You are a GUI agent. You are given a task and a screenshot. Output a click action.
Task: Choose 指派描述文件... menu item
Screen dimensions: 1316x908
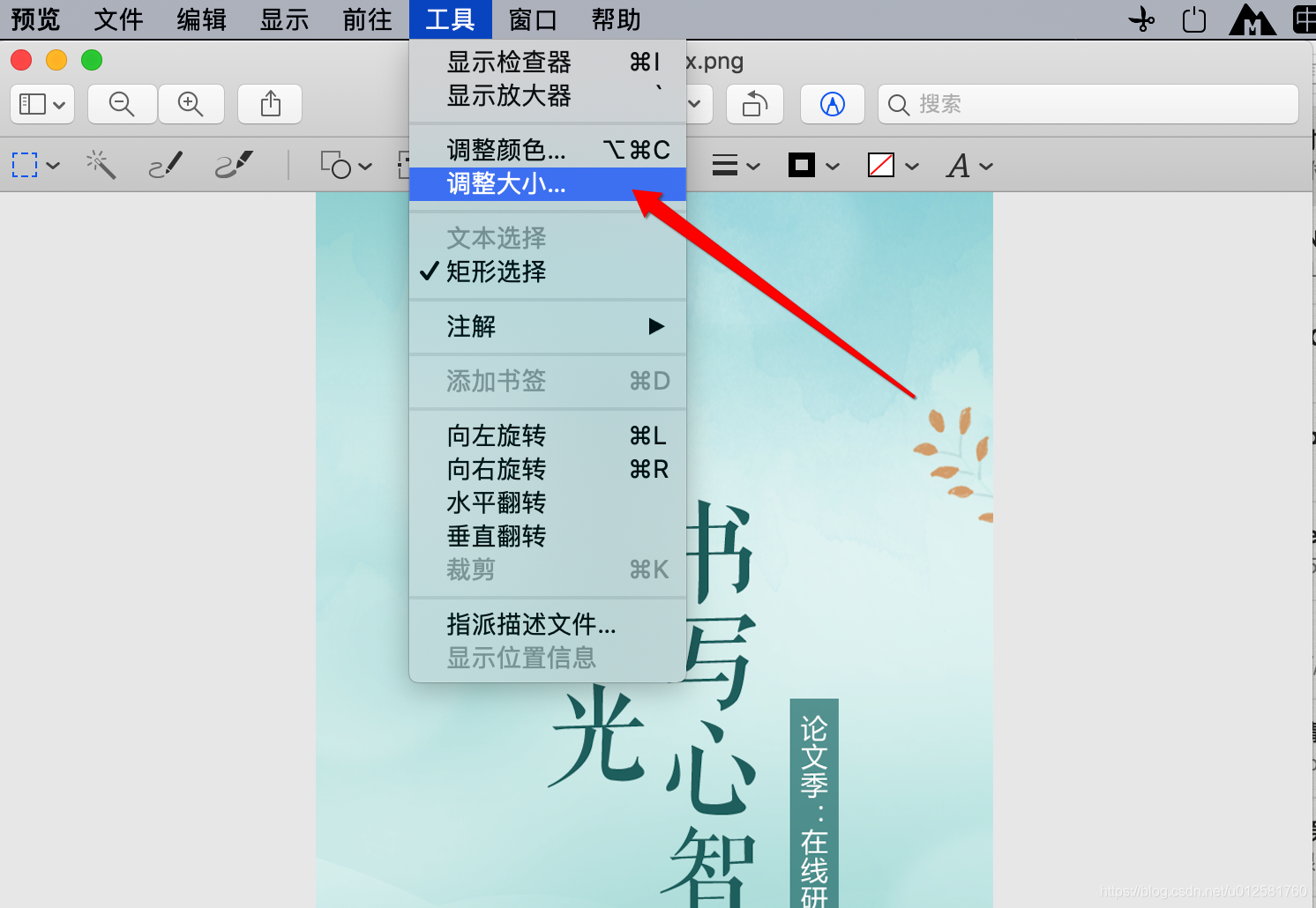click(548, 624)
